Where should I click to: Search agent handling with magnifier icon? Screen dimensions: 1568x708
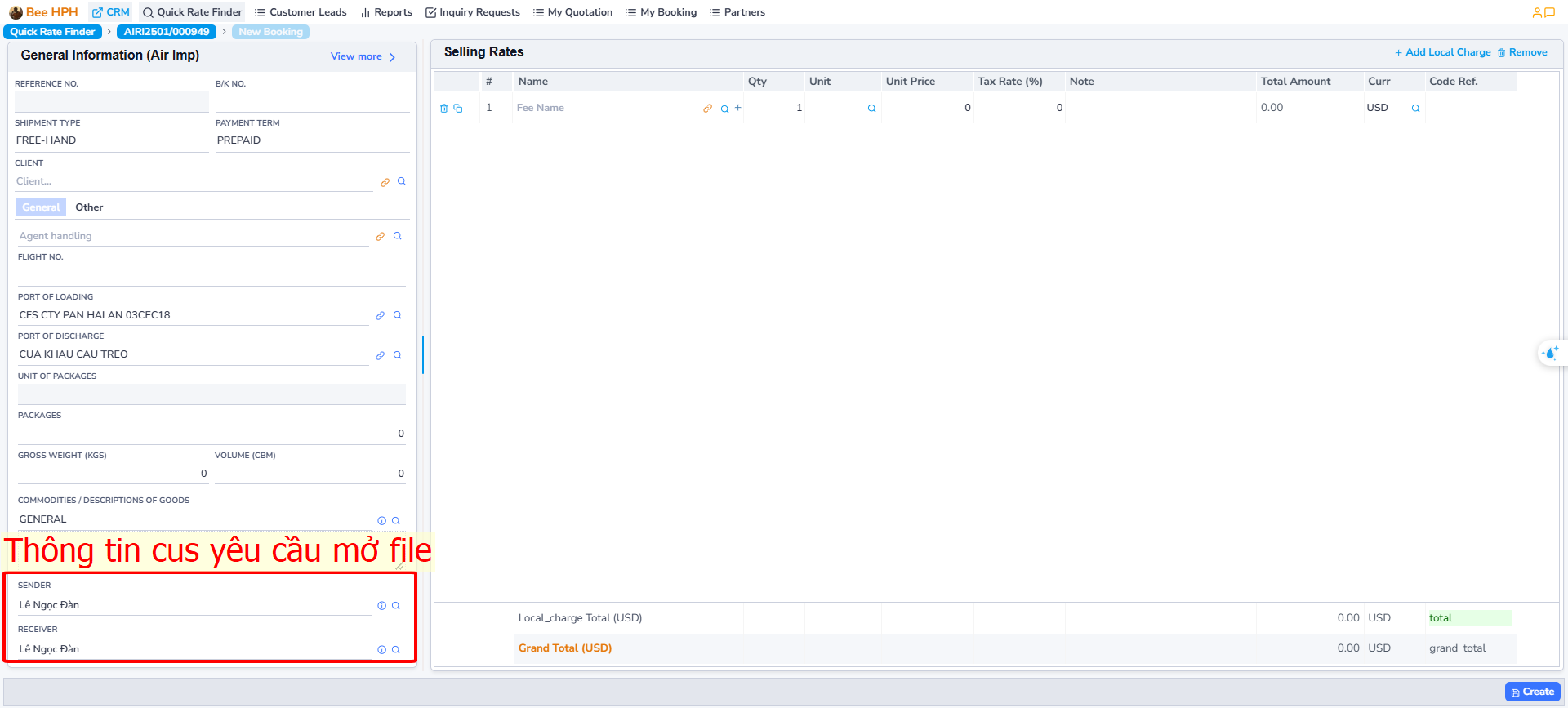398,236
